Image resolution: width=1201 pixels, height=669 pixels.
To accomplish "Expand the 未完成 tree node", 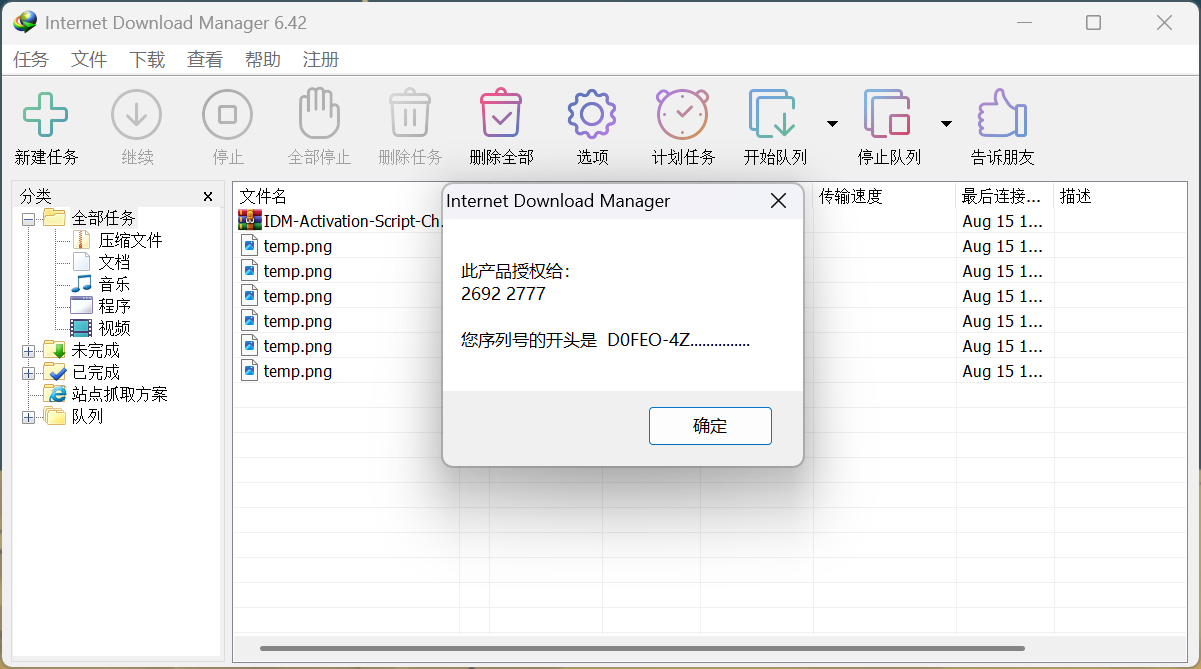I will (28, 351).
